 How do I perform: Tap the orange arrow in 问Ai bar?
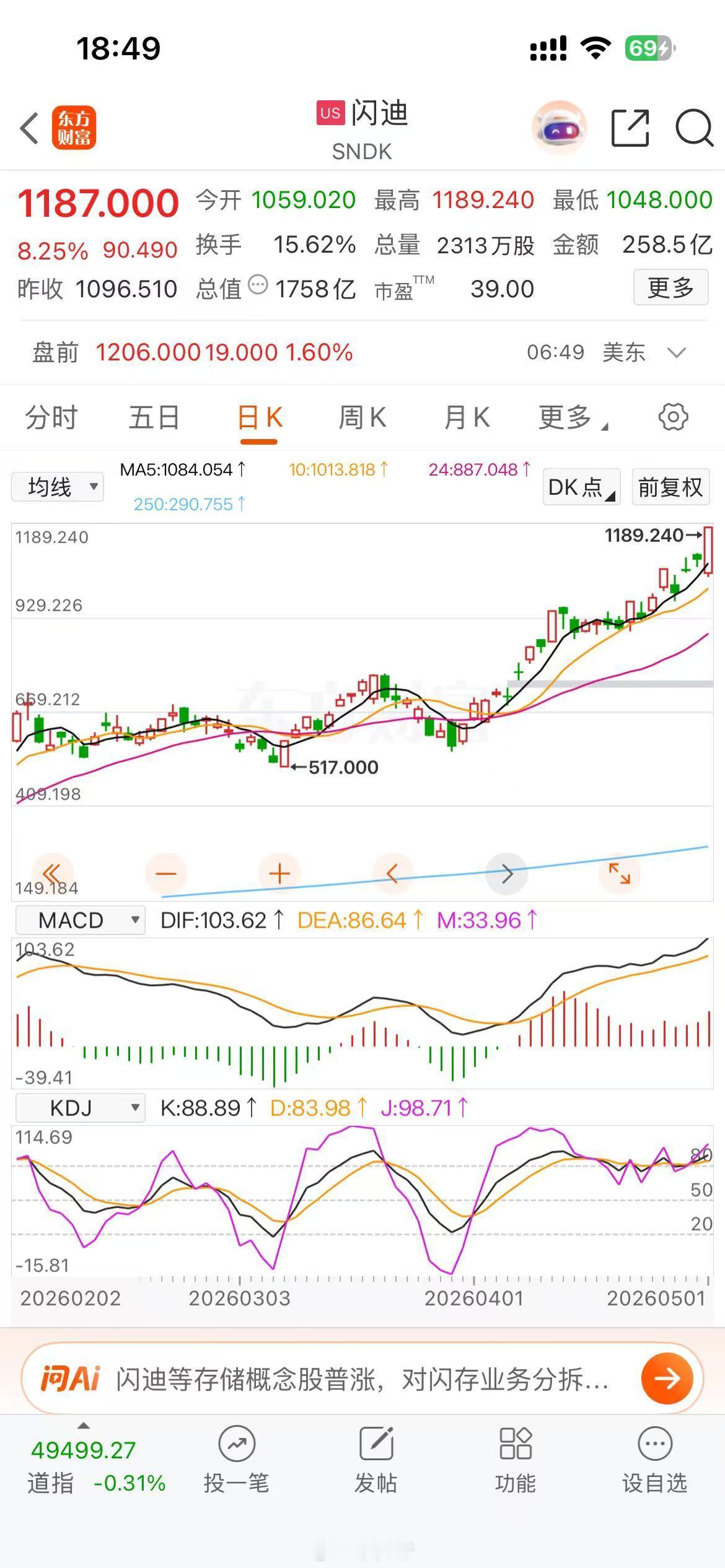[x=667, y=1379]
